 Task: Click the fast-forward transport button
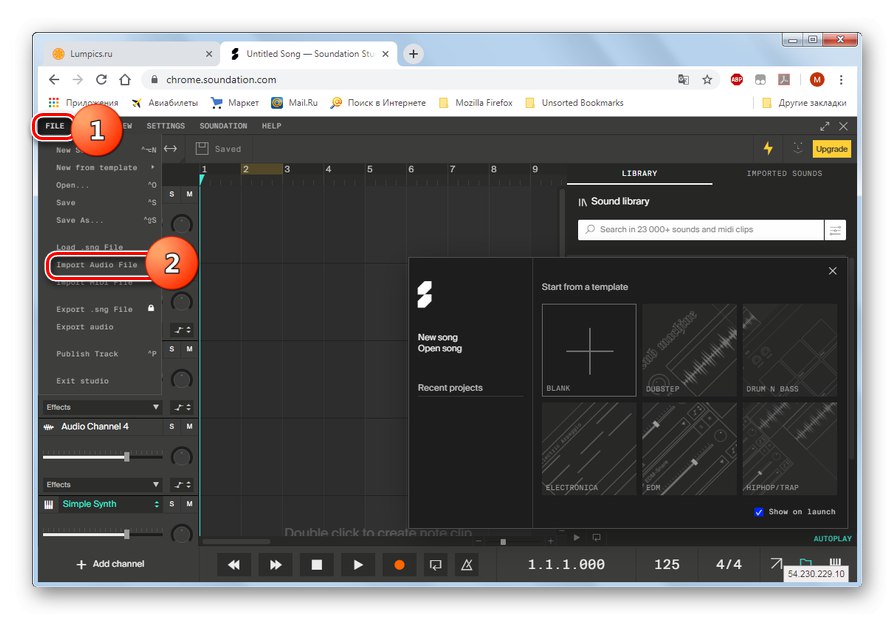click(x=275, y=565)
